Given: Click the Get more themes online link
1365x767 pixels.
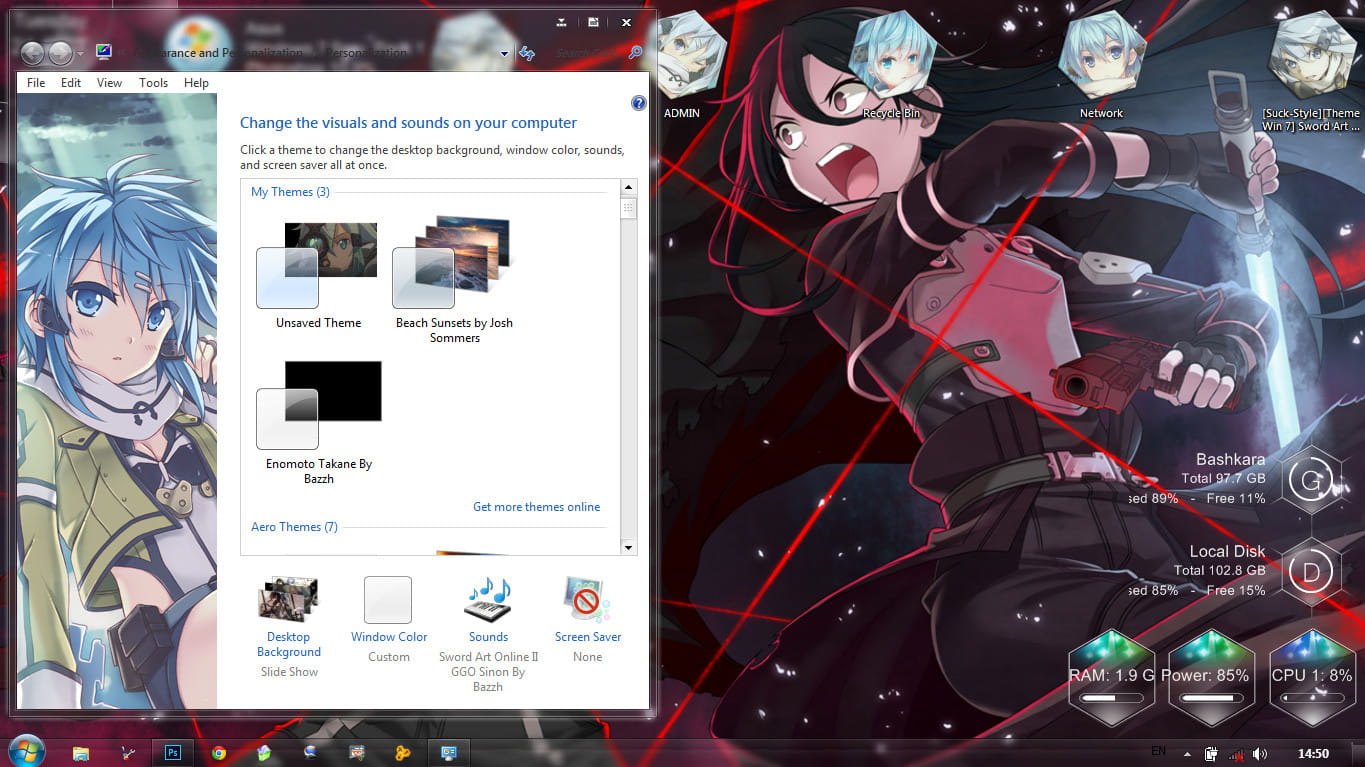Looking at the screenshot, I should 537,507.
